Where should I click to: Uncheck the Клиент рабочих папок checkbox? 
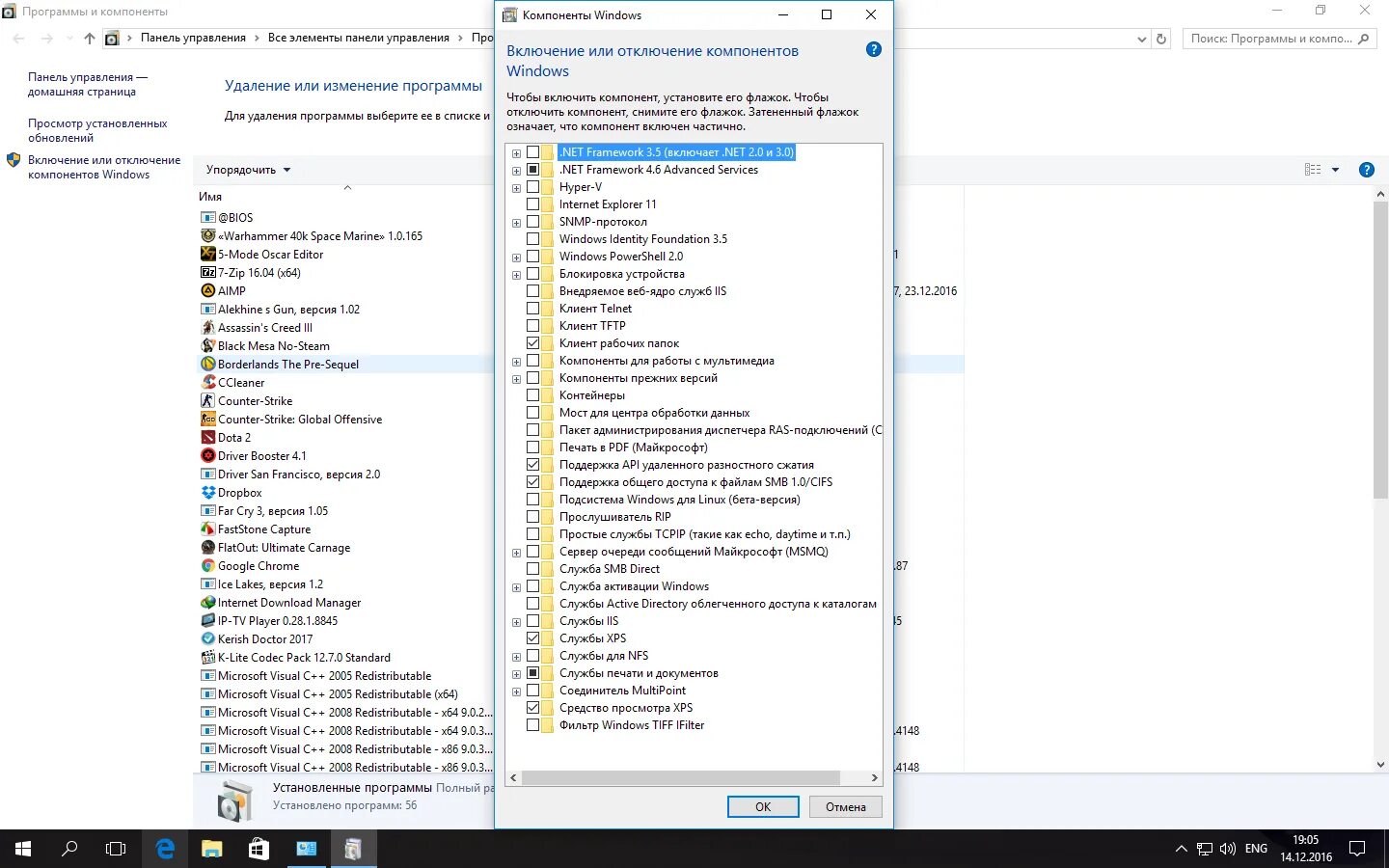click(x=532, y=343)
